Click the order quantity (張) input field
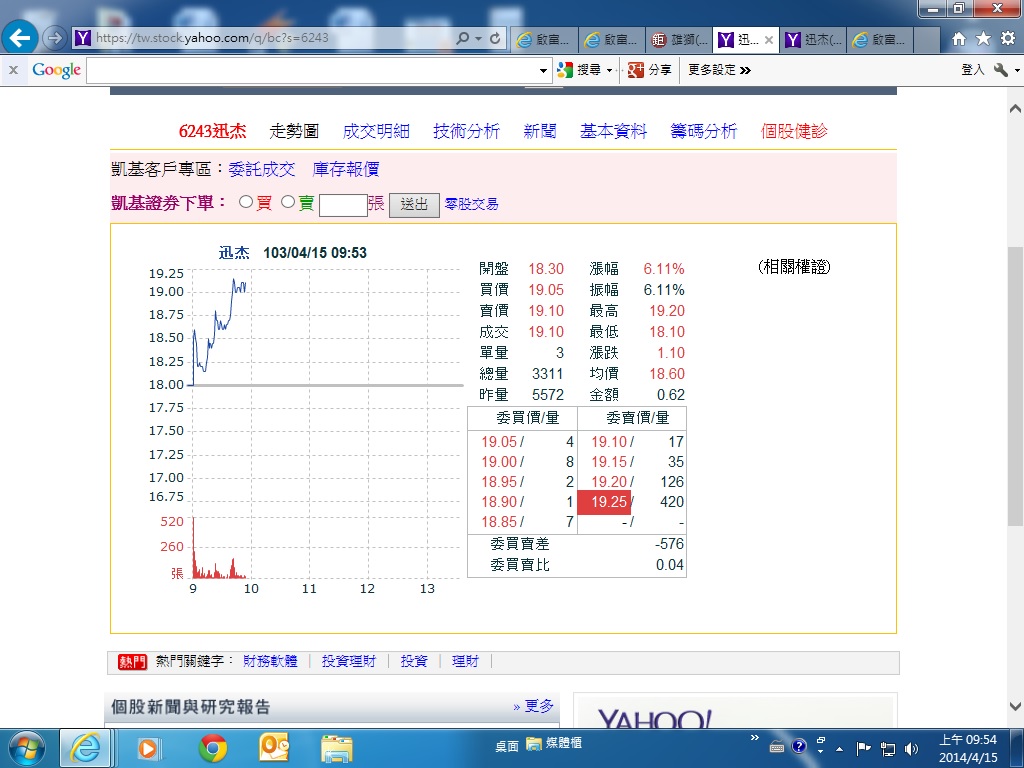The height and width of the screenshot is (768, 1024). pos(343,204)
